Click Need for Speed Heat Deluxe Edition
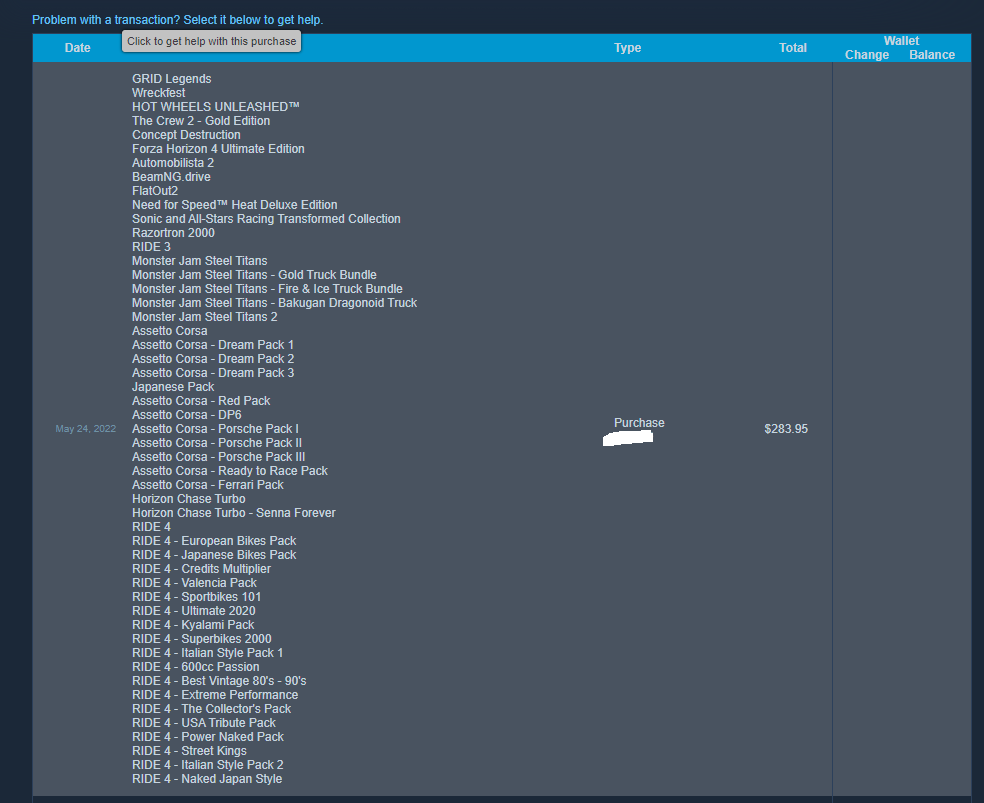The width and height of the screenshot is (984, 803). tap(234, 205)
